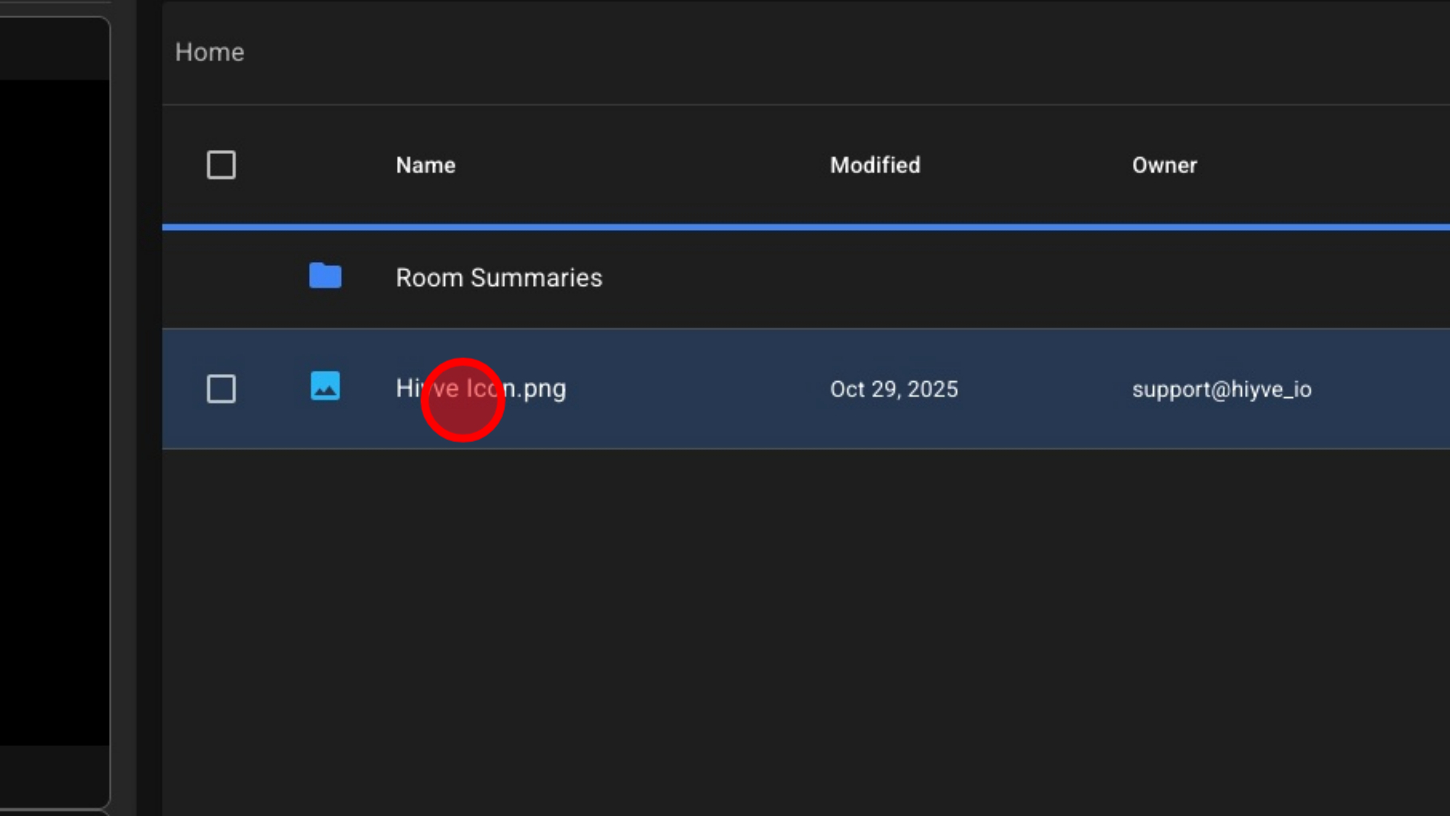This screenshot has width=1450, height=816.
Task: Sort files by the Modified column header
Action: [x=874, y=166]
